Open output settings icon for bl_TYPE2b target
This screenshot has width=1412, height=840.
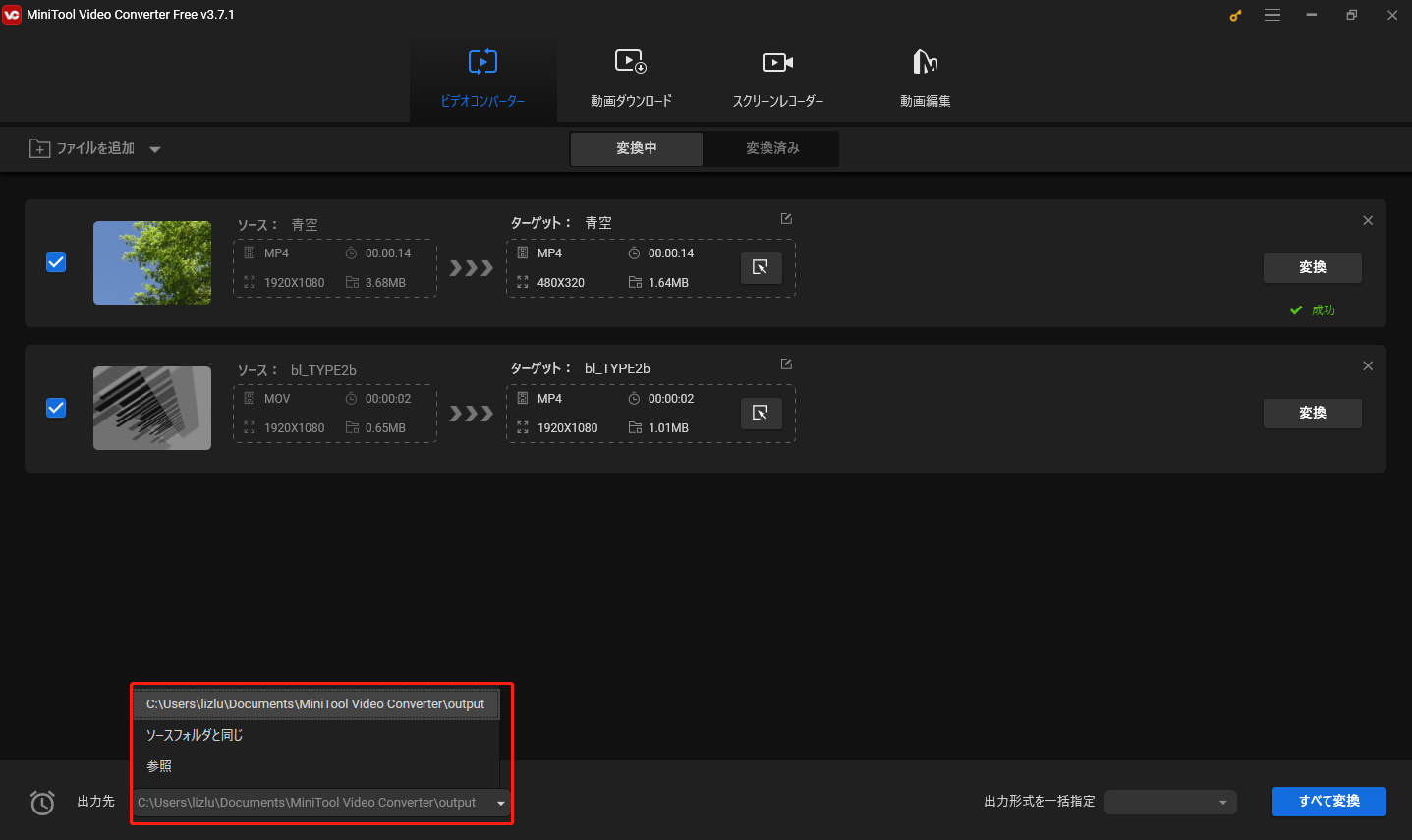coord(761,413)
